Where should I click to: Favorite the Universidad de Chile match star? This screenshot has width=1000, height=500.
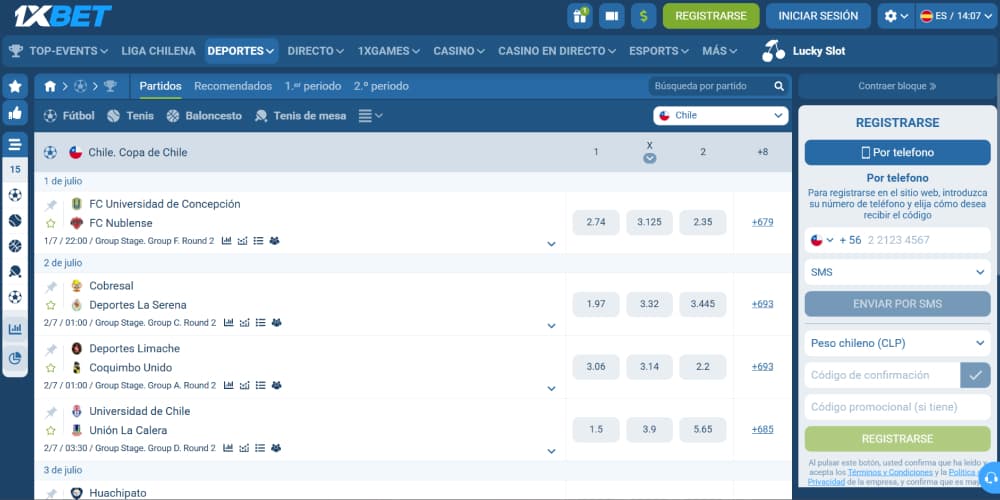click(x=51, y=430)
